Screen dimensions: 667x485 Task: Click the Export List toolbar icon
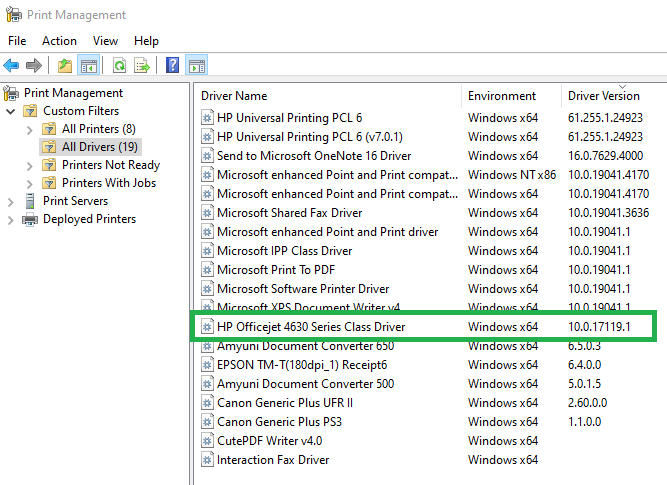[x=142, y=66]
